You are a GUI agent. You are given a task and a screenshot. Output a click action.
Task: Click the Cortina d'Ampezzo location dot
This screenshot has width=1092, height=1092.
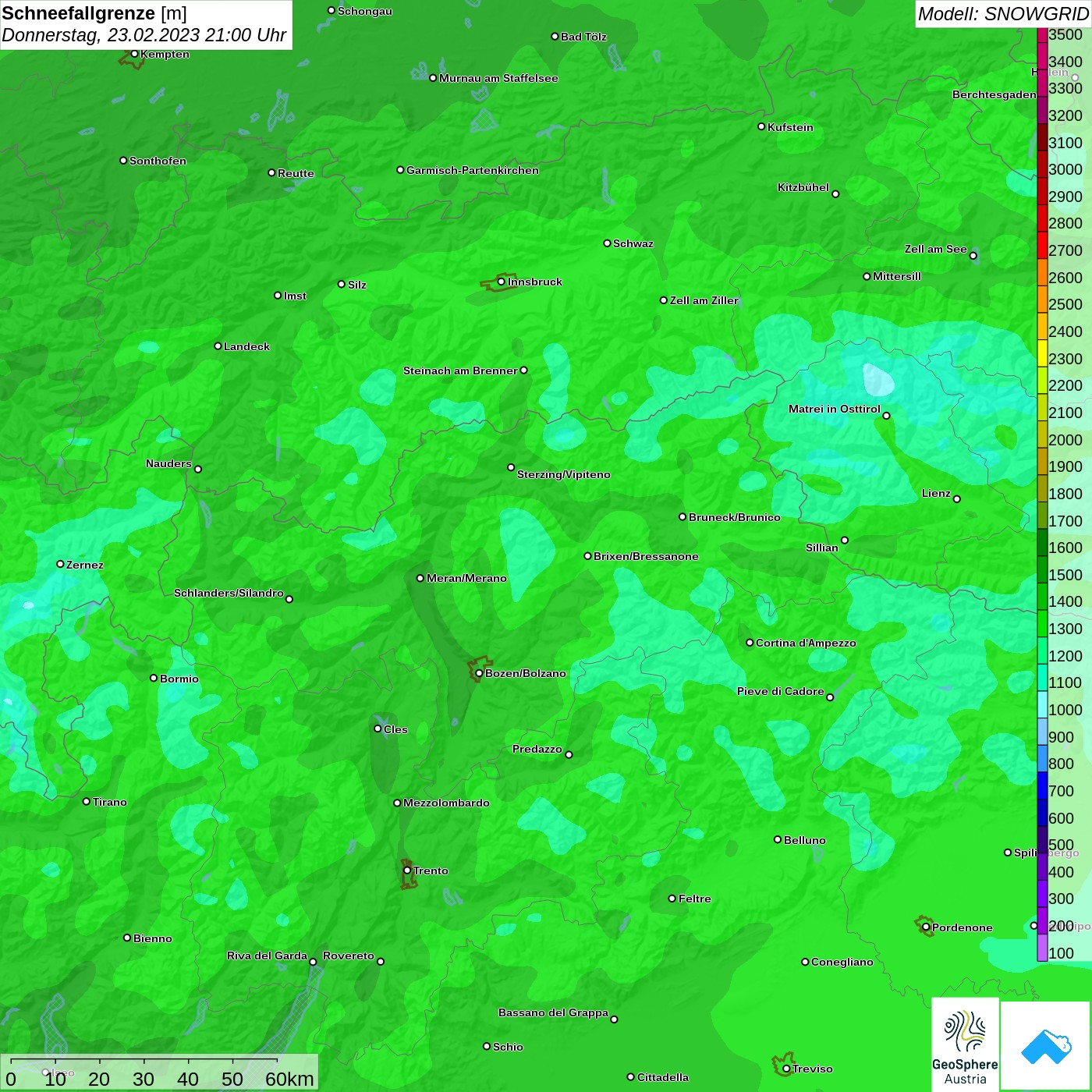point(750,643)
